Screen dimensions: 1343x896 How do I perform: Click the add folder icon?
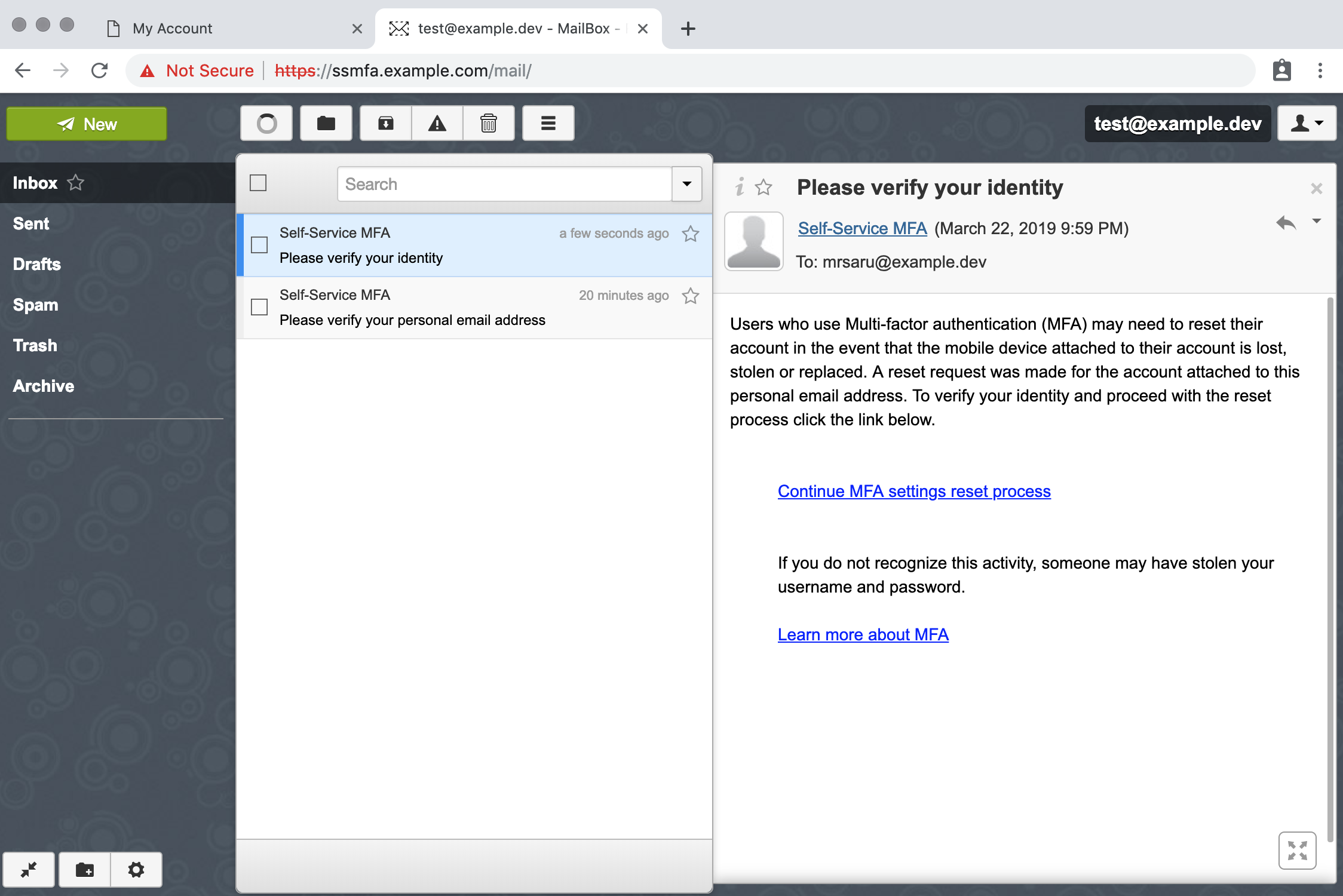point(85,870)
